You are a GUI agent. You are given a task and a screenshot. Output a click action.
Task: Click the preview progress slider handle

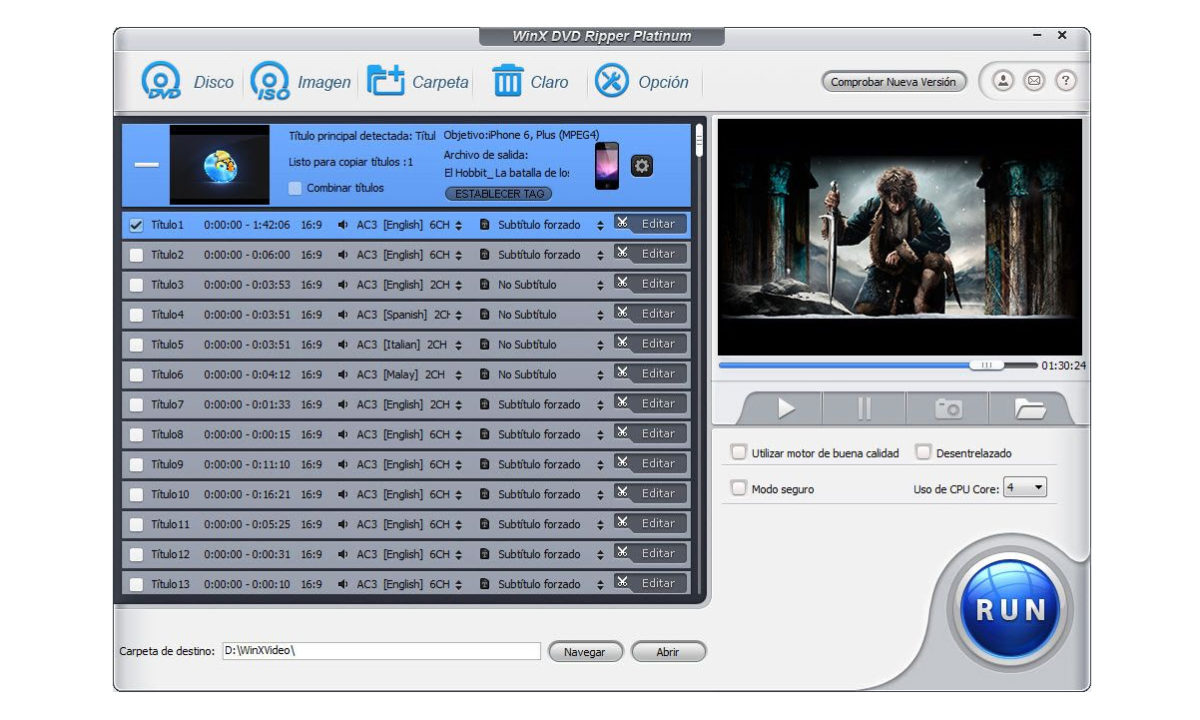[x=986, y=366]
